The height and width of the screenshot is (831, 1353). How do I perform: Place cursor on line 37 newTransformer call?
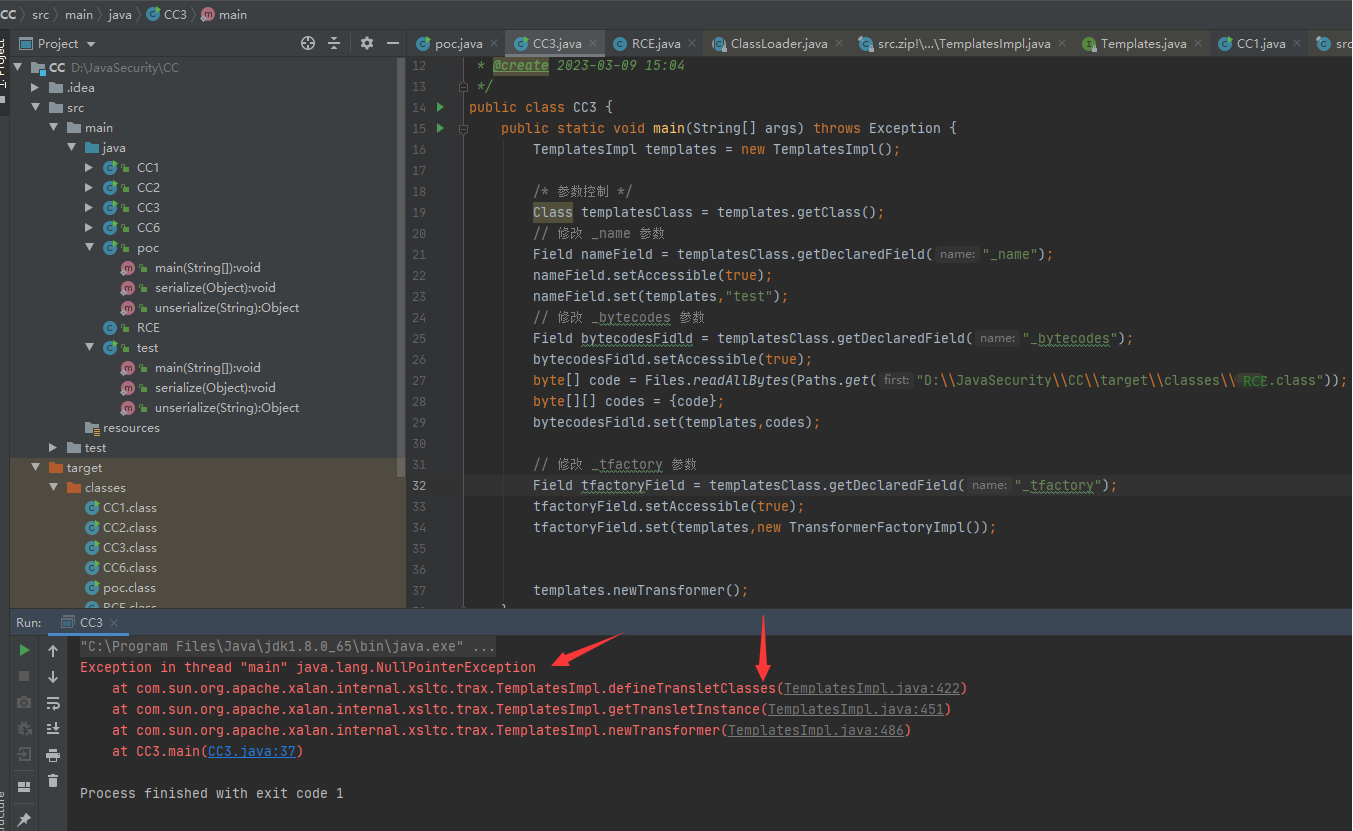click(x=640, y=590)
